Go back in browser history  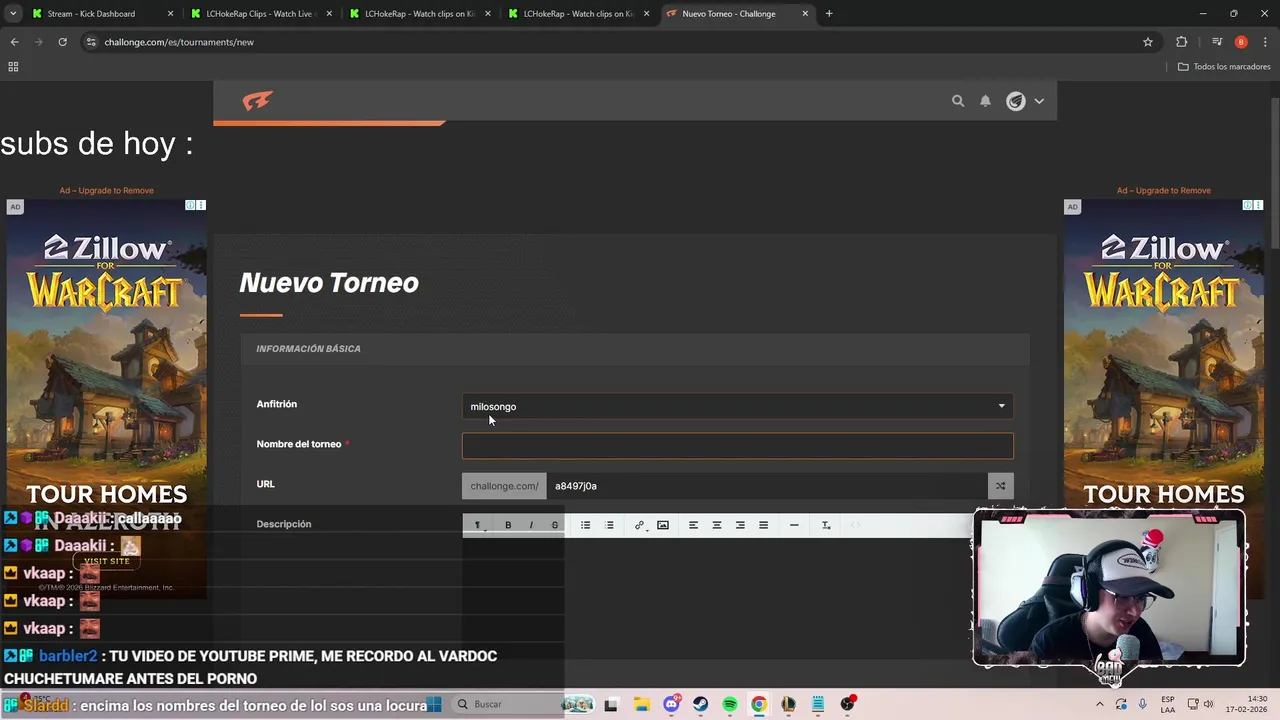(14, 42)
